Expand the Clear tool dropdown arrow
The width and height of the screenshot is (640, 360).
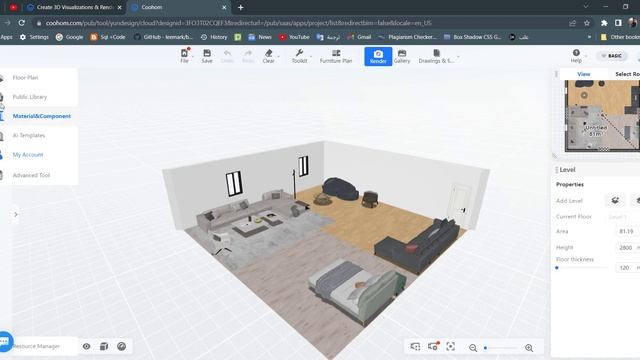pos(279,56)
